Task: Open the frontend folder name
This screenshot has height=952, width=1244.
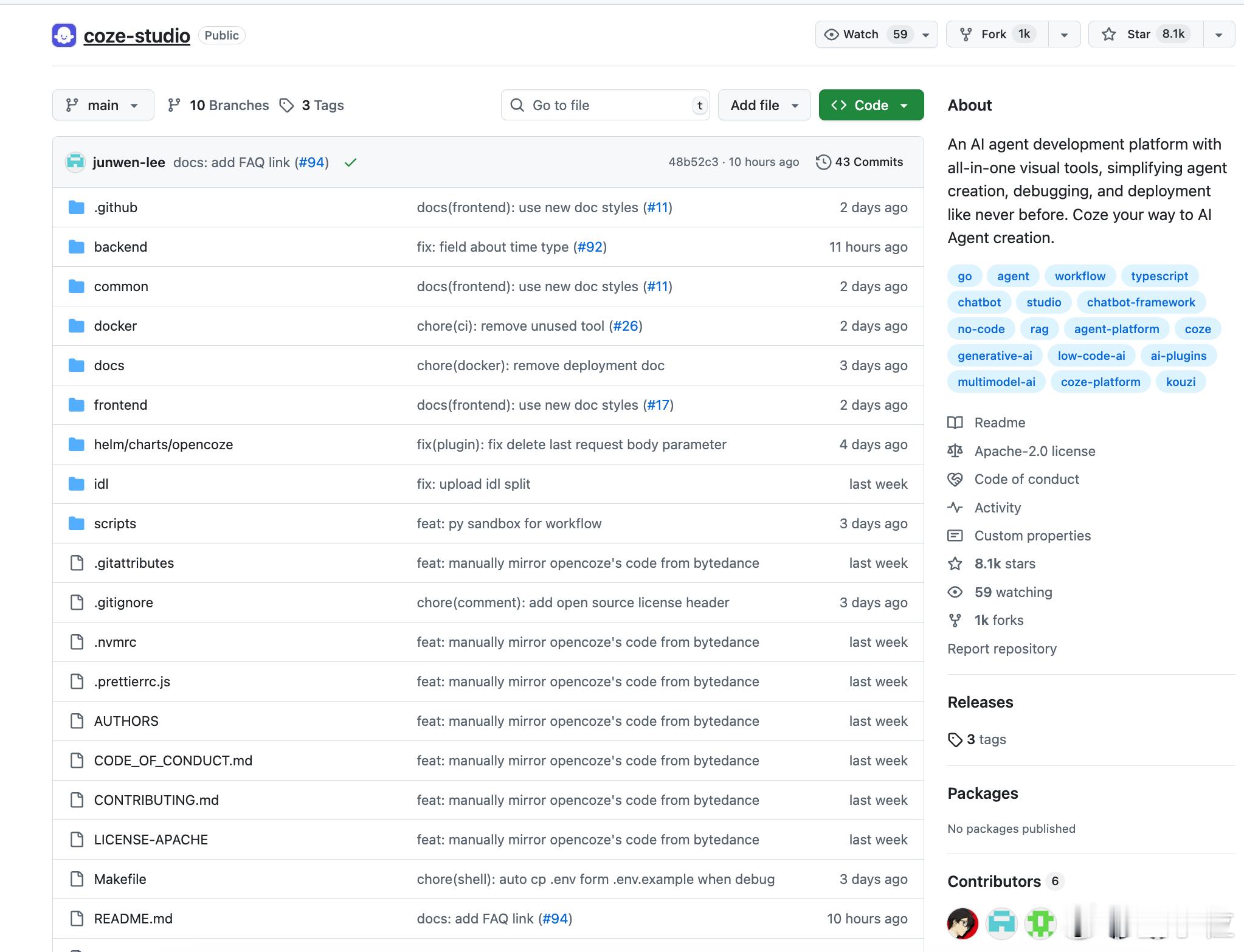Action: point(120,405)
